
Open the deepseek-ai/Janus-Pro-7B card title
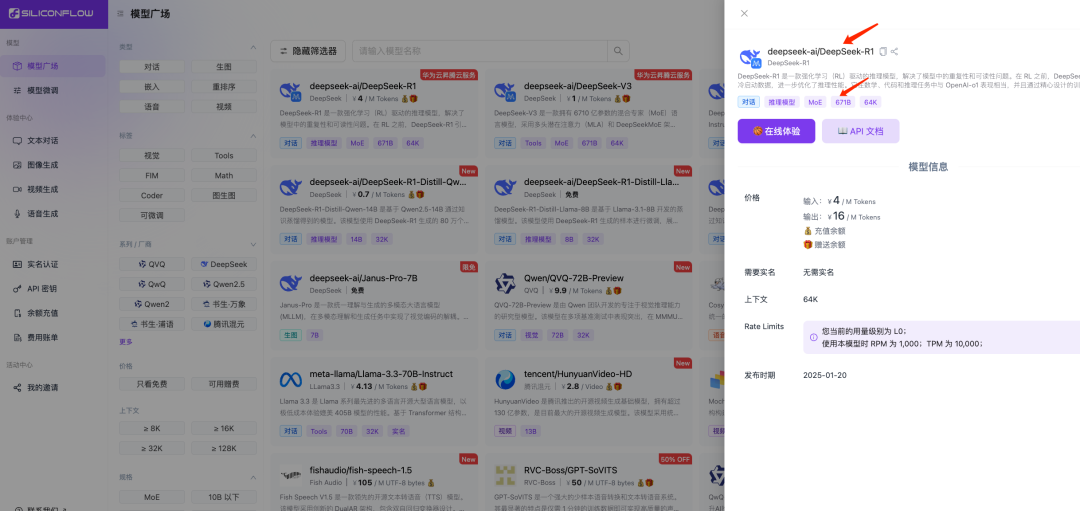click(x=364, y=278)
